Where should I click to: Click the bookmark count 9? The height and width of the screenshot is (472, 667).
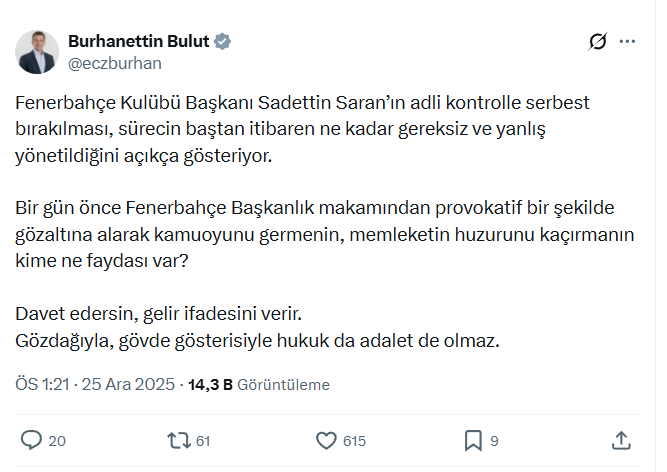click(x=494, y=441)
